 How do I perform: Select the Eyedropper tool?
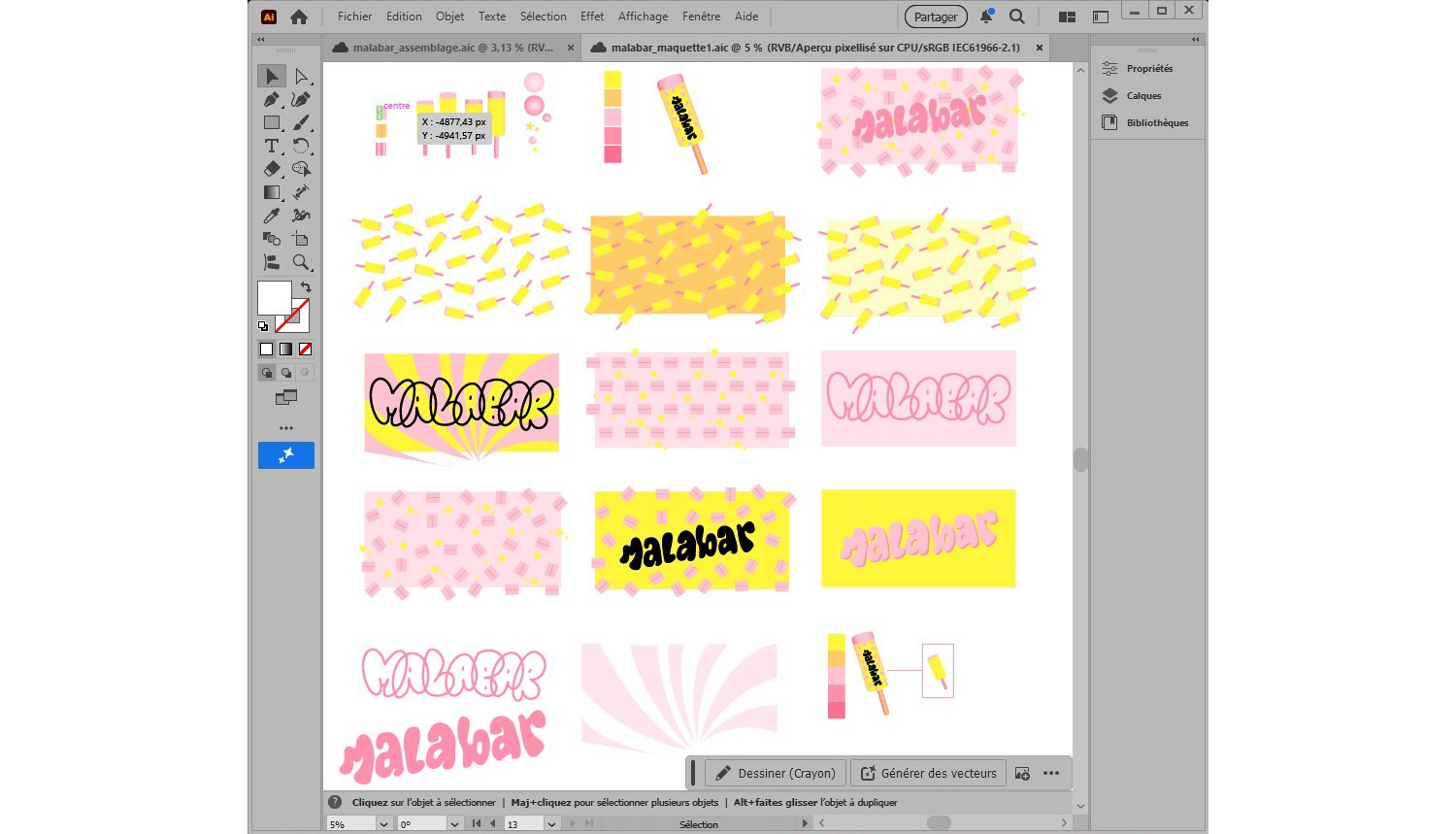(271, 216)
